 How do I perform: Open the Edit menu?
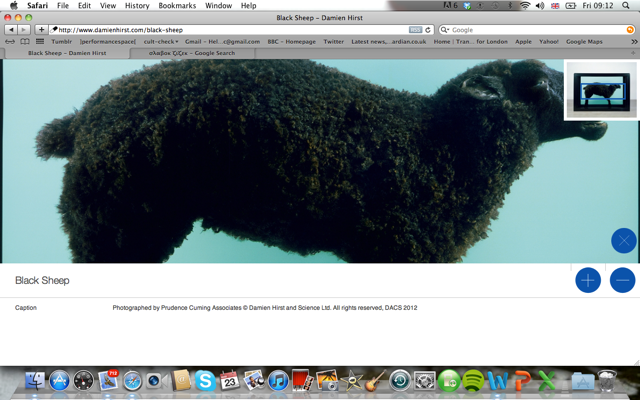84,5
